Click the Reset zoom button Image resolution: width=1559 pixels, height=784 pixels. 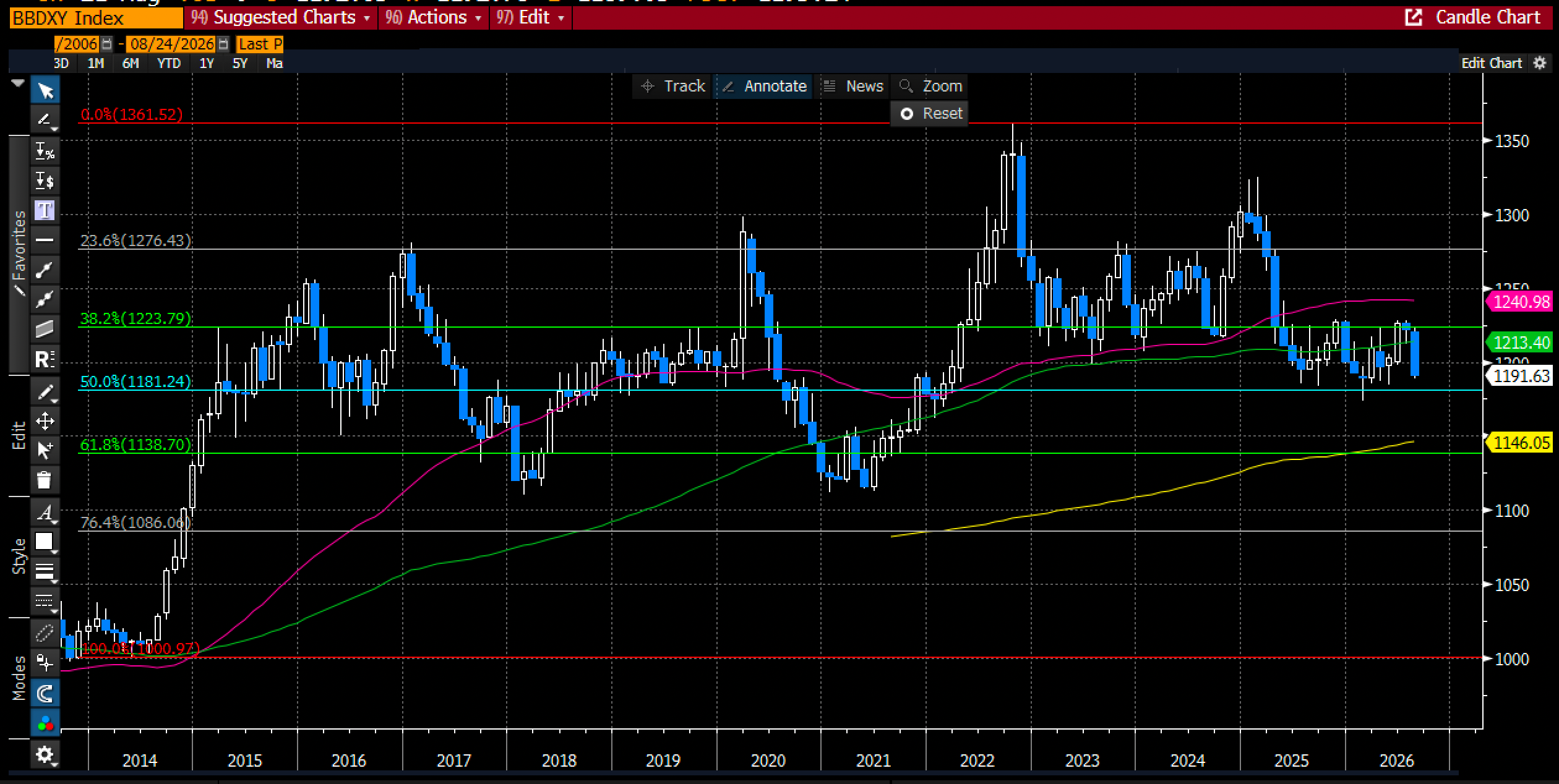point(930,114)
